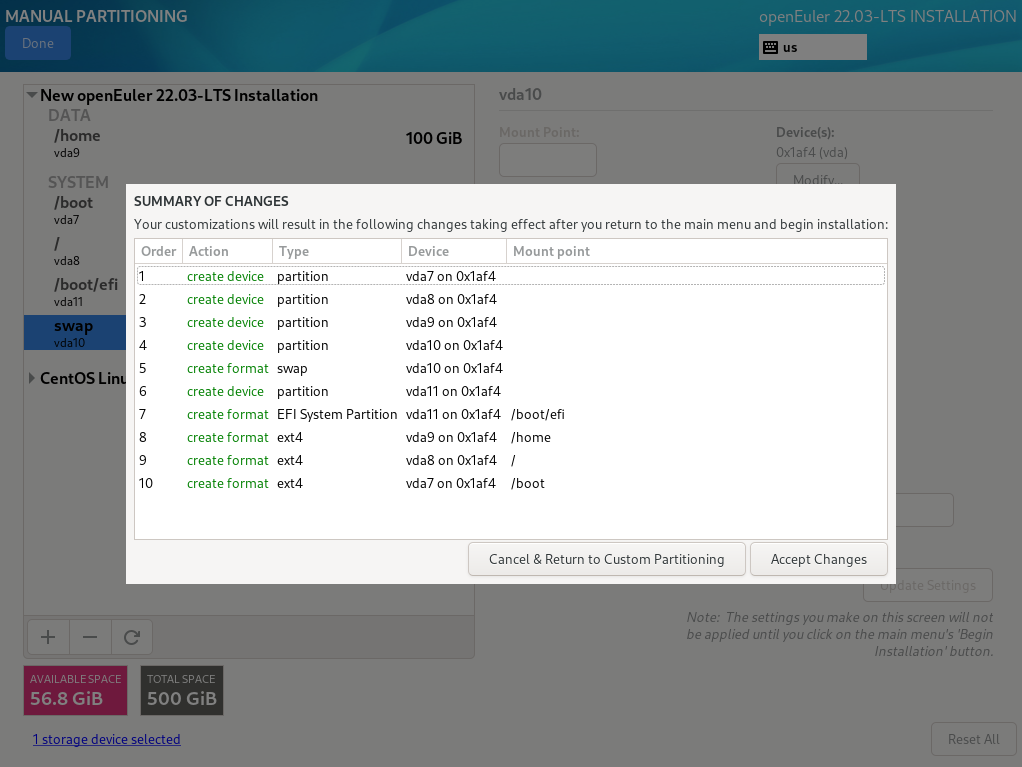This screenshot has width=1022, height=767.
Task: Select row 3 create device vda9
Action: tap(511, 322)
